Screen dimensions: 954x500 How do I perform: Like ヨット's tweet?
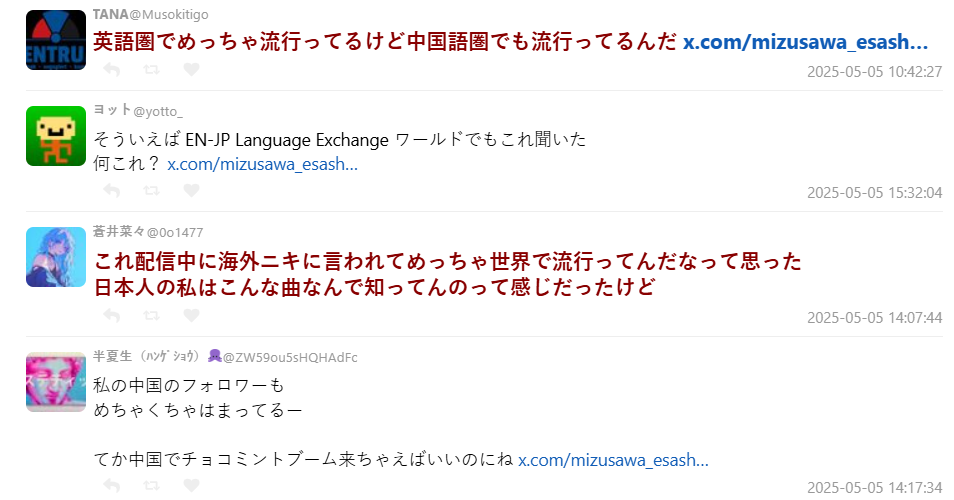(x=192, y=191)
